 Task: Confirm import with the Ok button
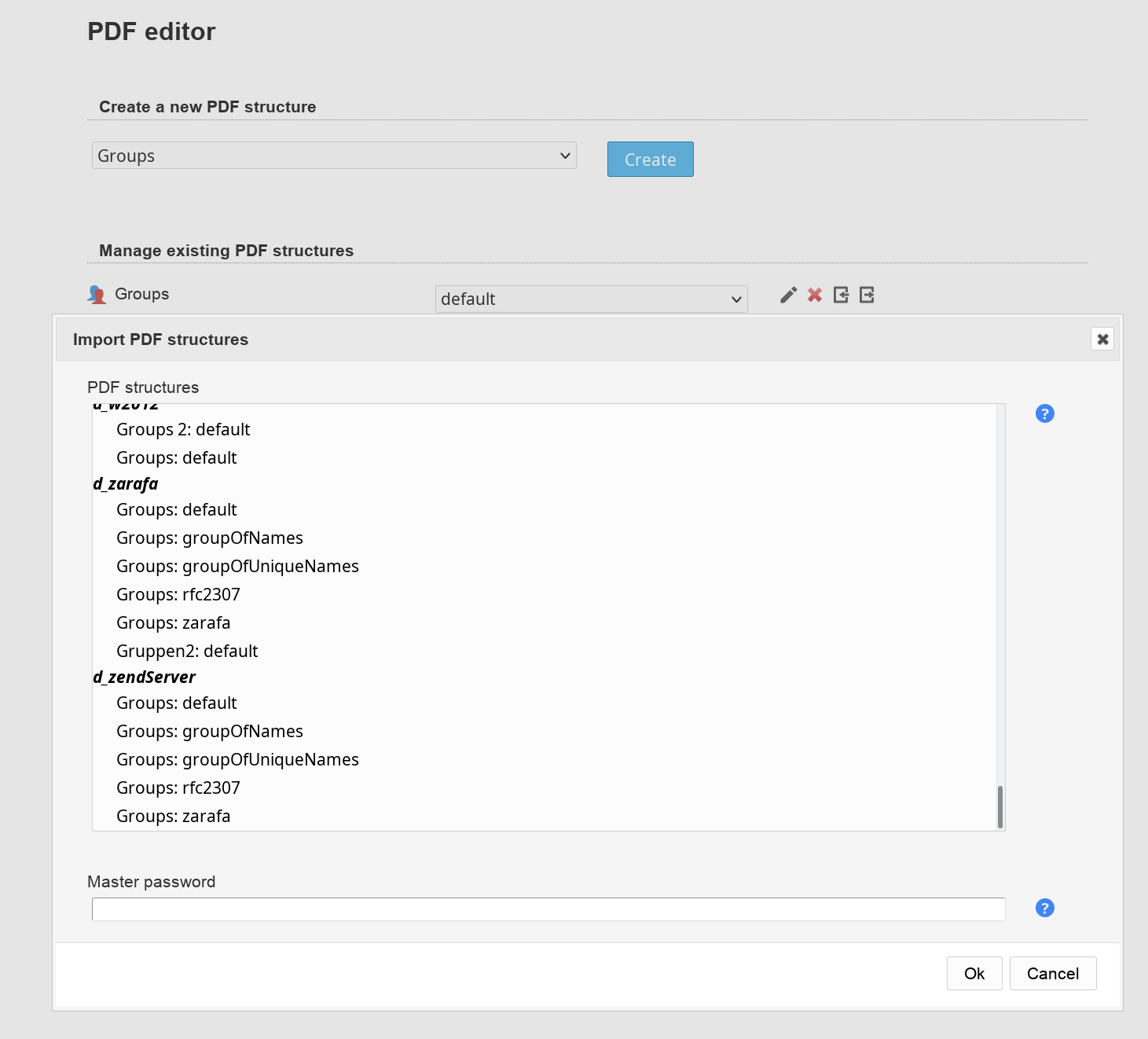[x=974, y=973]
